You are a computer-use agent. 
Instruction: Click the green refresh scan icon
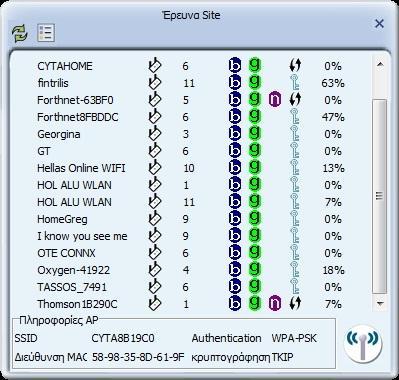tap(20, 33)
